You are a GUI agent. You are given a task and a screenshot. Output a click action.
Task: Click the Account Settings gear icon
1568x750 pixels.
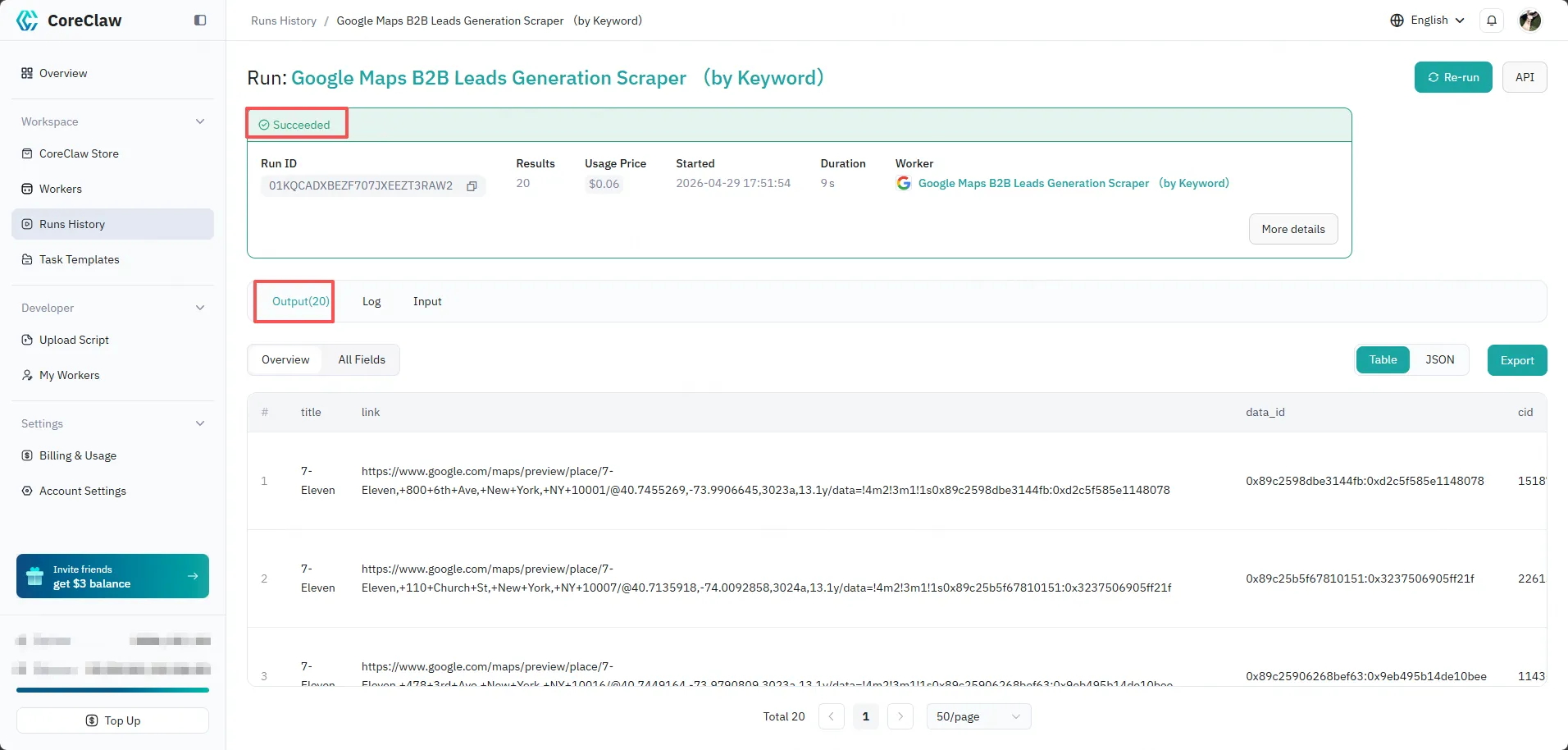pyautogui.click(x=27, y=491)
